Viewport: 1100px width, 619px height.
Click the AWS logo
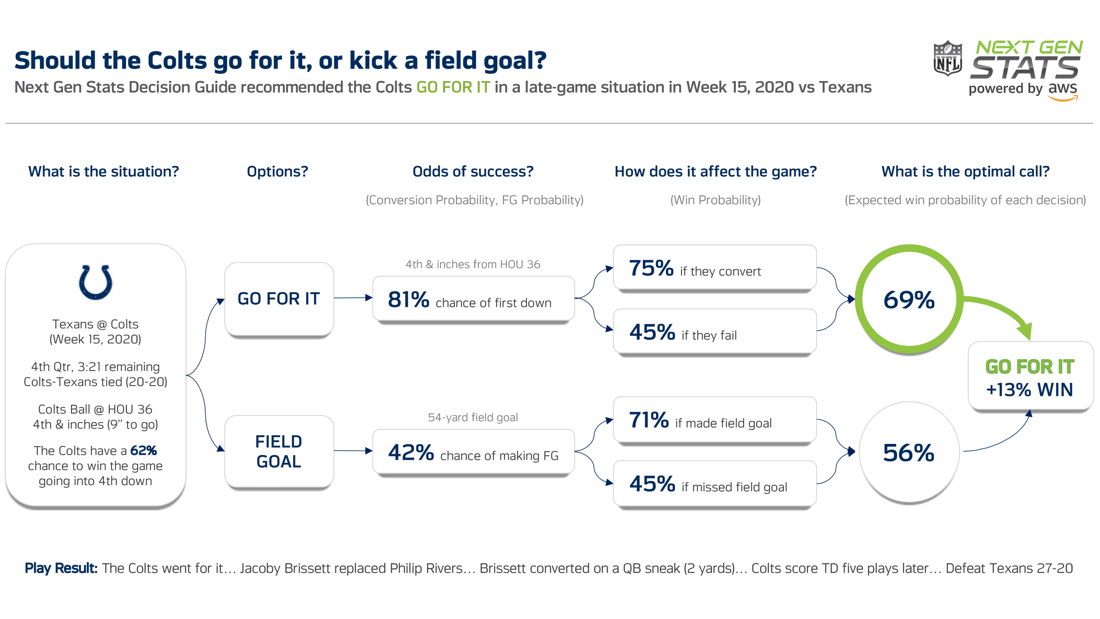click(x=1063, y=90)
